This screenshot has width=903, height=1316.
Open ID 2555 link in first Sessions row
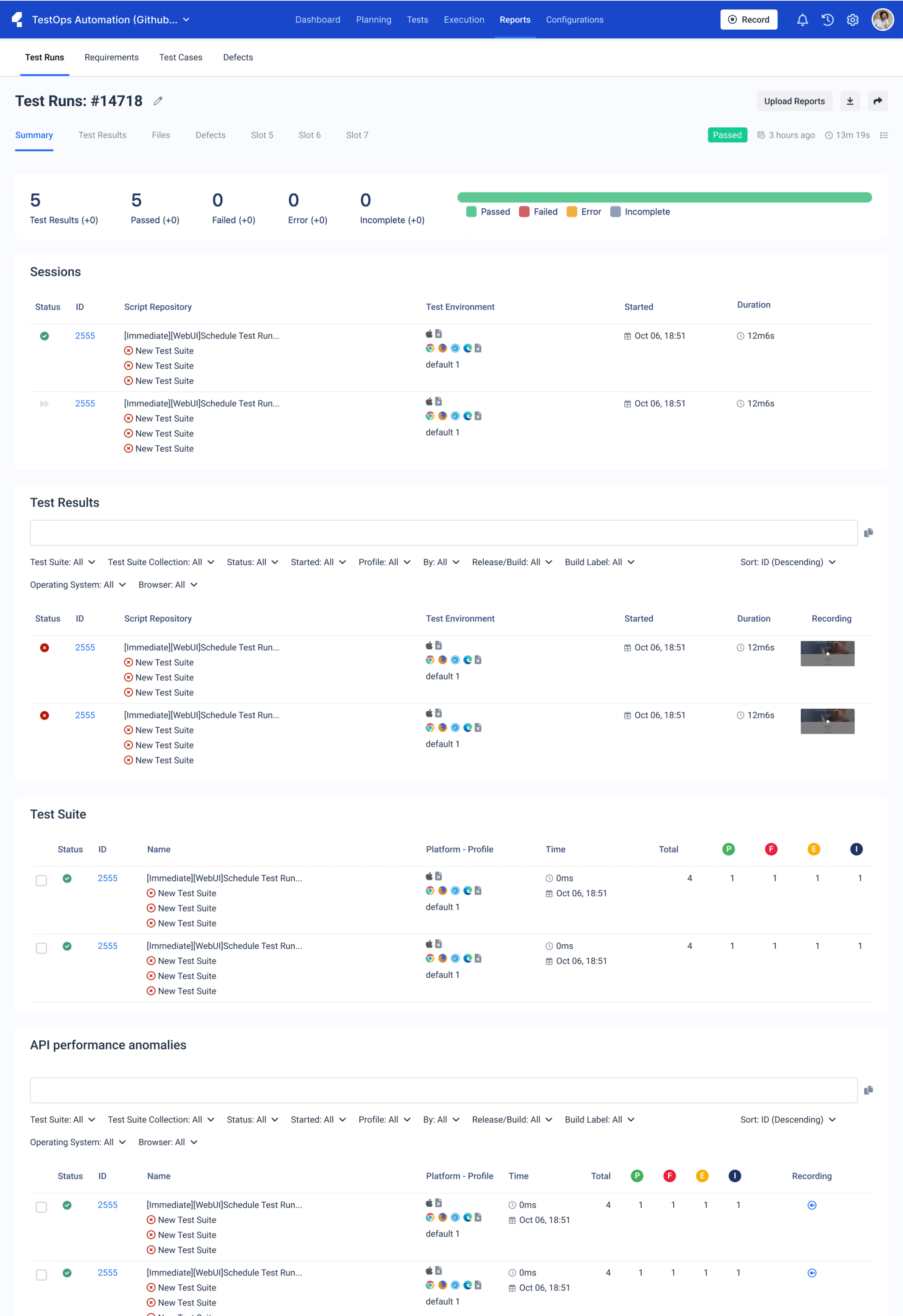click(x=85, y=336)
